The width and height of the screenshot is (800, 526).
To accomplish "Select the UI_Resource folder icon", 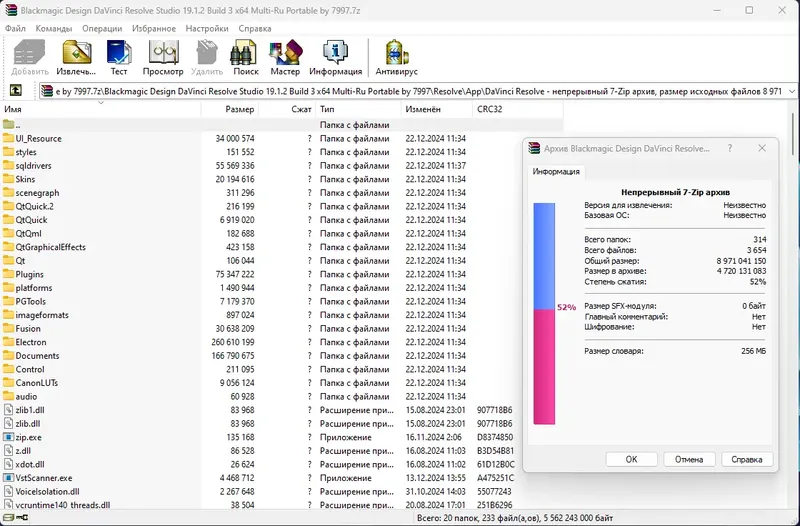I will (x=8, y=138).
